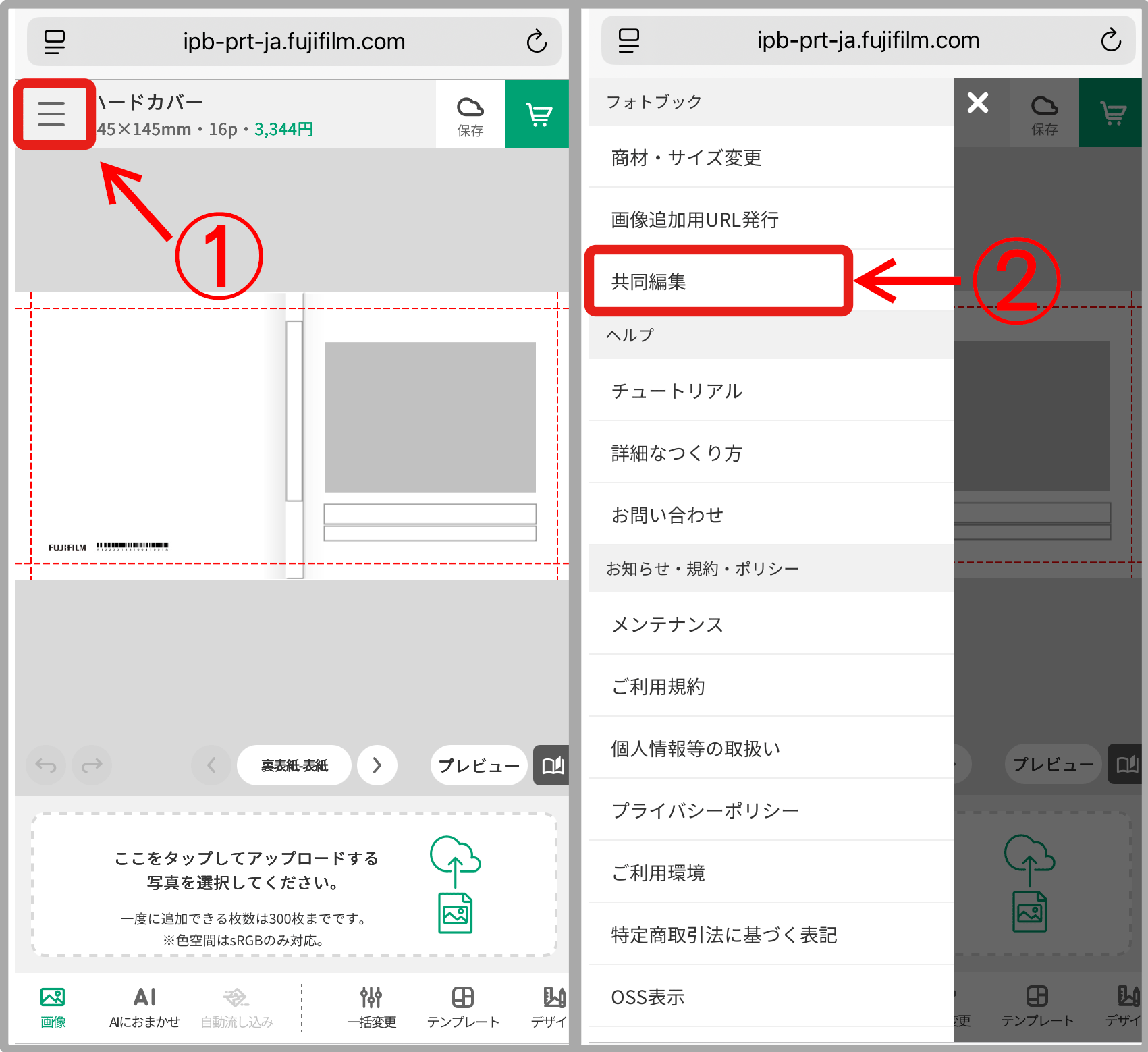Close the side menu with the X
The image size is (1148, 1052).
(x=977, y=103)
